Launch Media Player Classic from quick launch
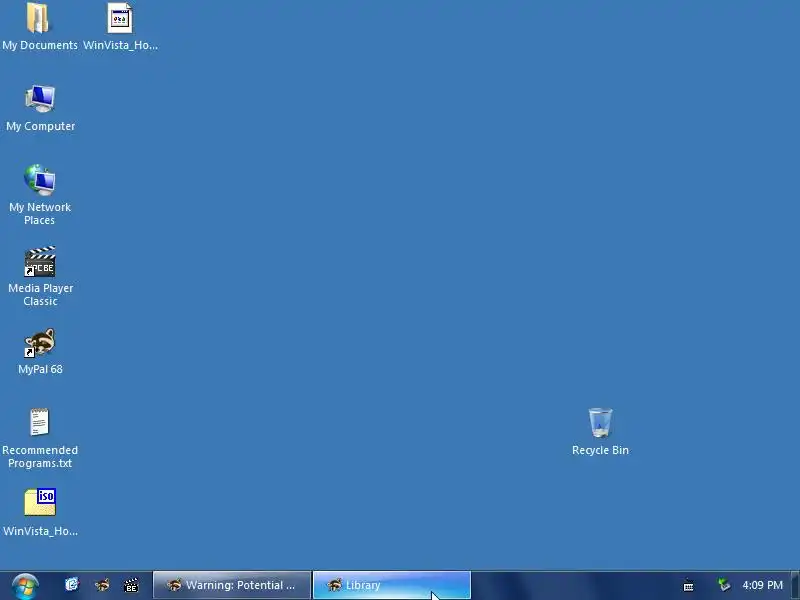The width and height of the screenshot is (800, 600). point(132,585)
